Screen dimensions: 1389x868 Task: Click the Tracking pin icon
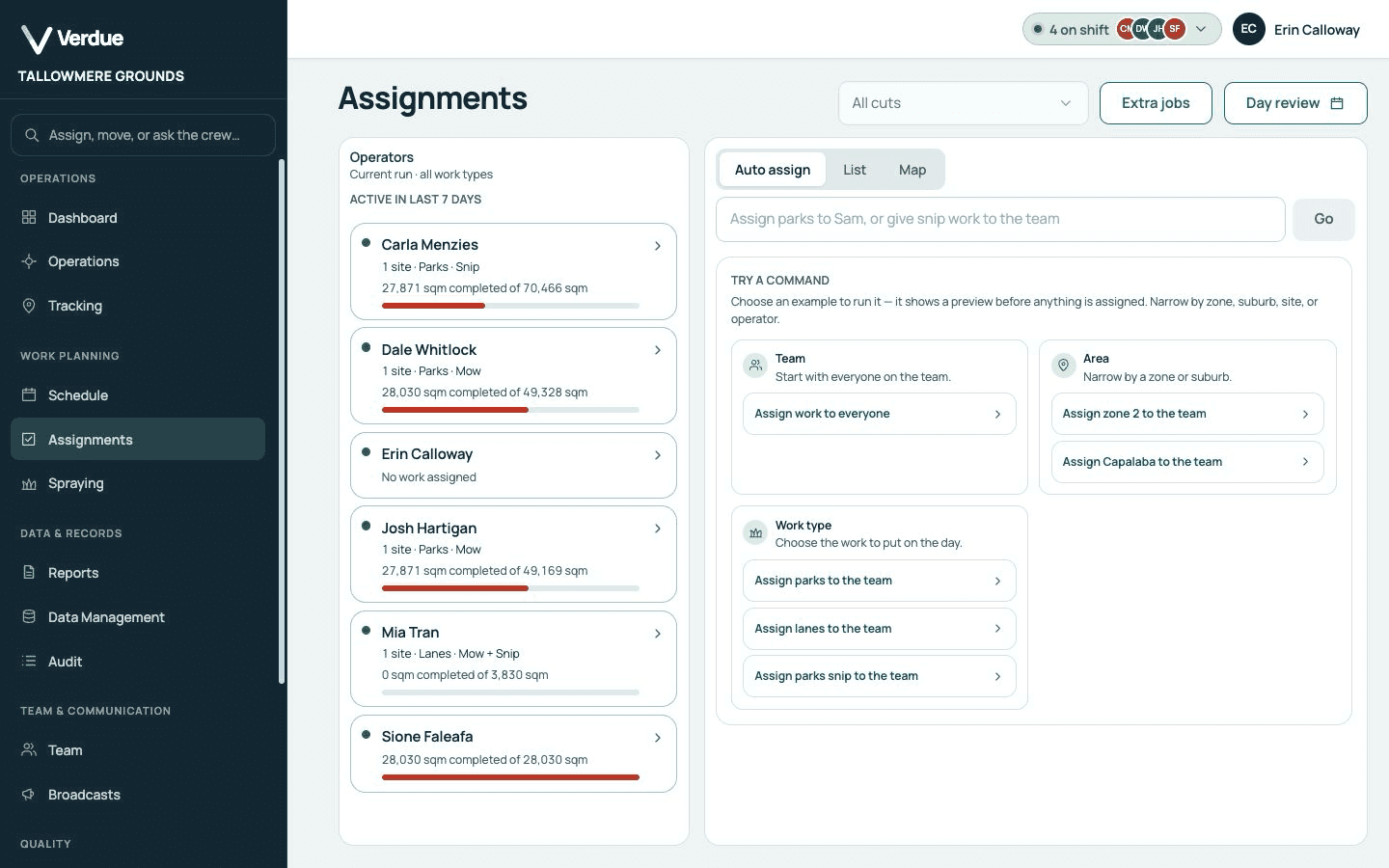coord(29,306)
